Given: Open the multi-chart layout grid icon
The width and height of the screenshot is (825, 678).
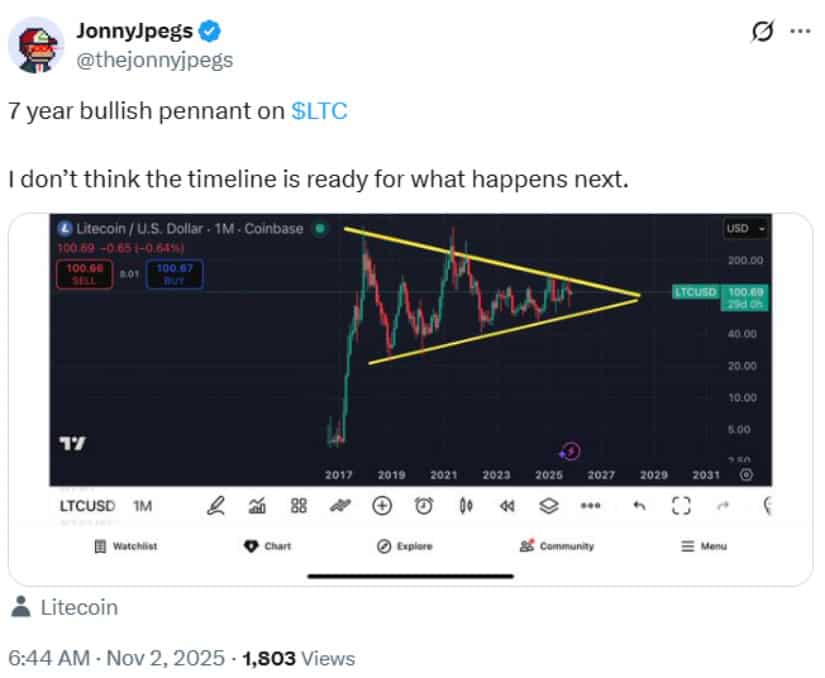Looking at the screenshot, I should click(297, 507).
